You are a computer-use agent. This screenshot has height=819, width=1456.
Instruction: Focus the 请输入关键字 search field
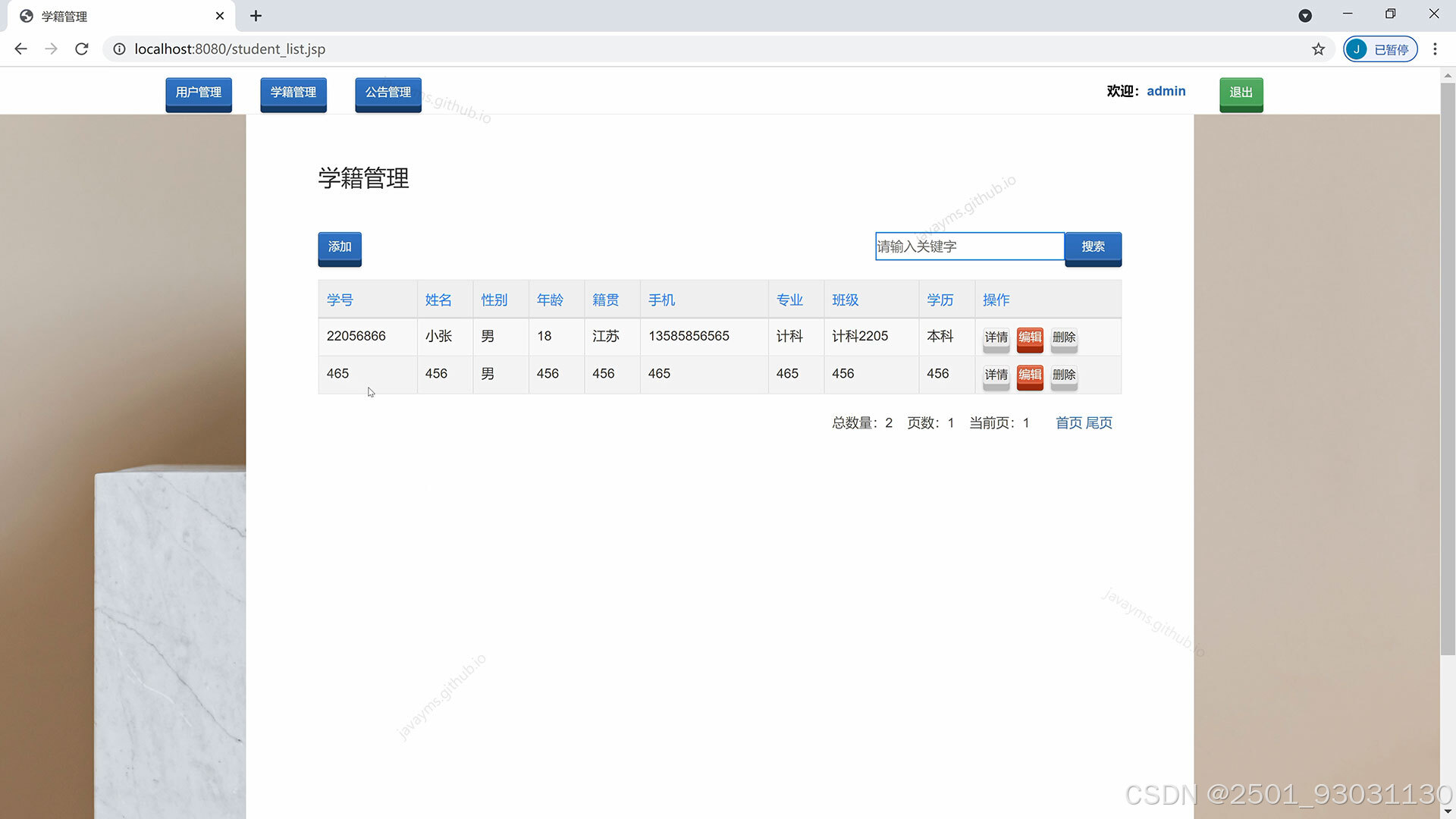970,246
